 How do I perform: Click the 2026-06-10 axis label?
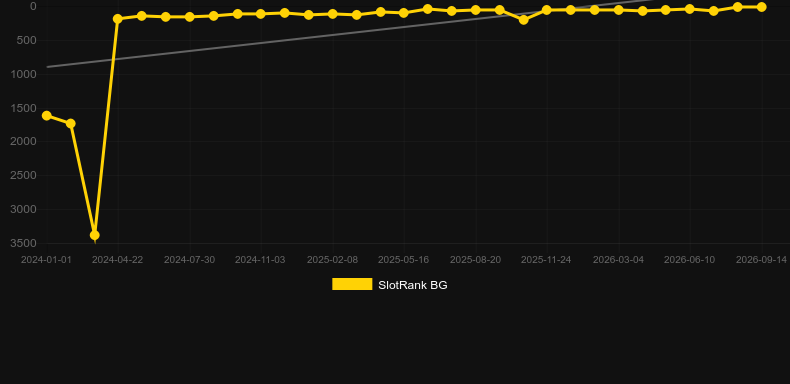tap(689, 260)
